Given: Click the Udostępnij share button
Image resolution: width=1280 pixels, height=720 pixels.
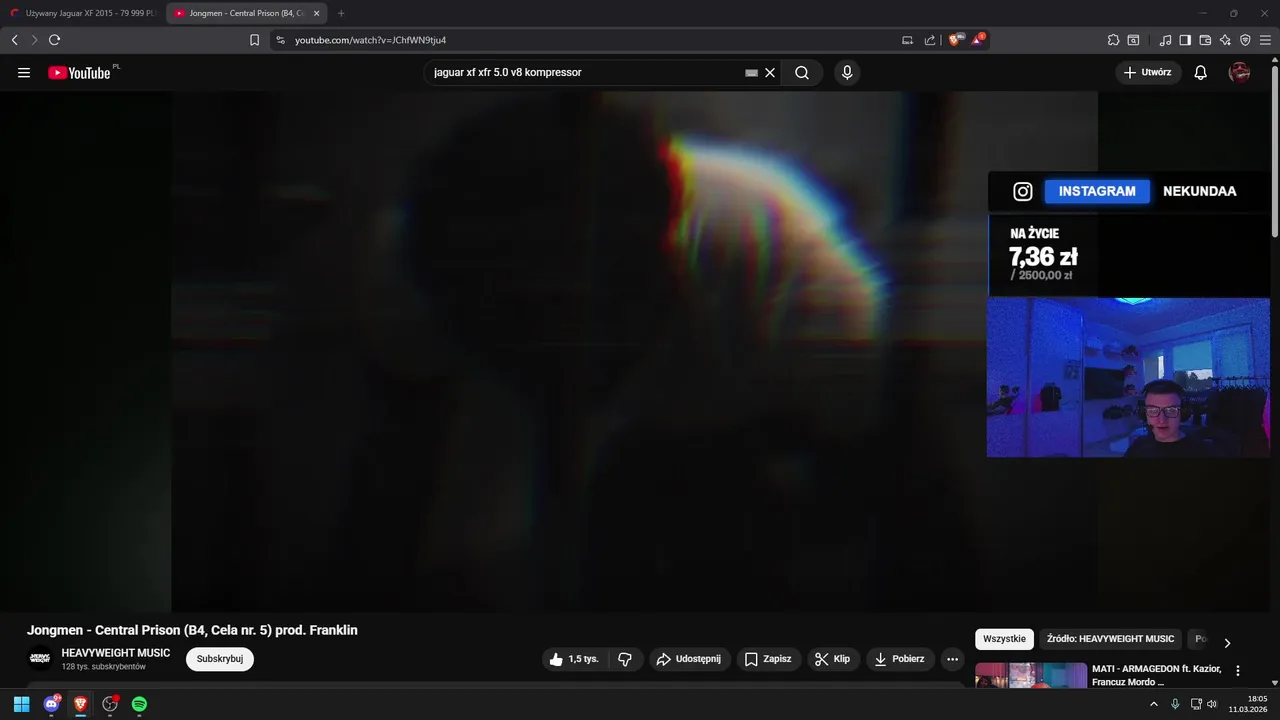Looking at the screenshot, I should [x=689, y=659].
